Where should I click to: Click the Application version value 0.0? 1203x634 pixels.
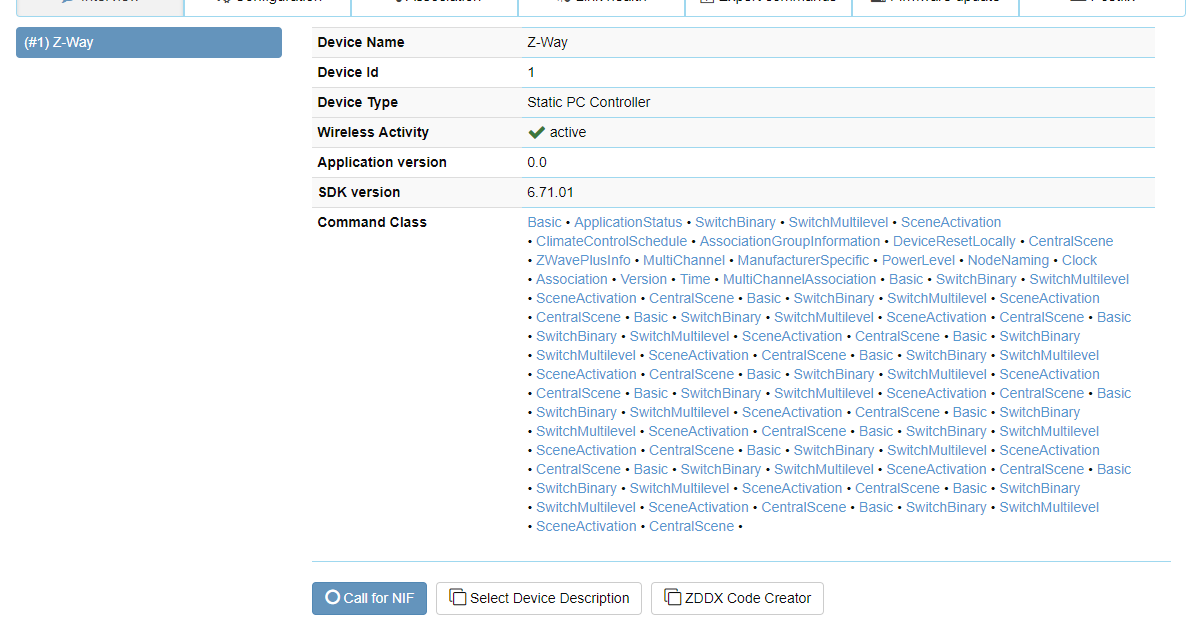click(537, 162)
